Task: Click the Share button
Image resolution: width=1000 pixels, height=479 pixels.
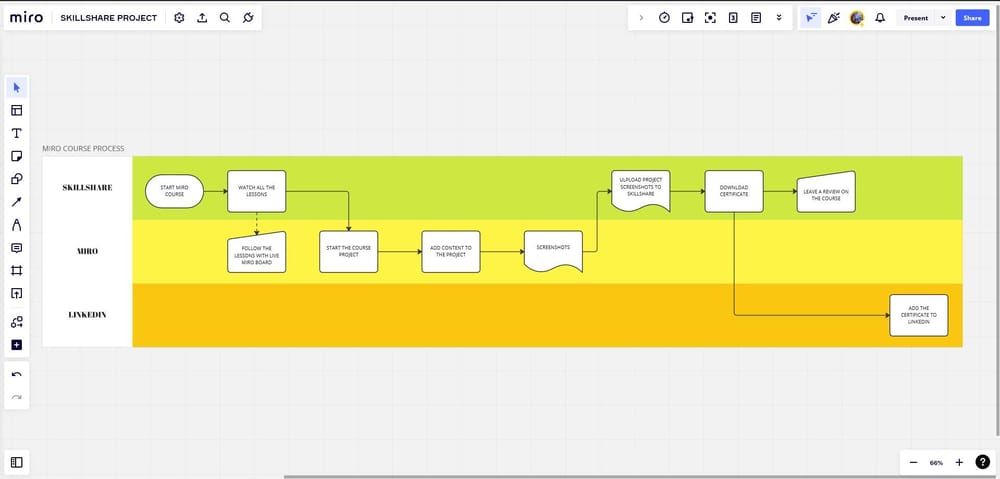Action: [x=973, y=18]
